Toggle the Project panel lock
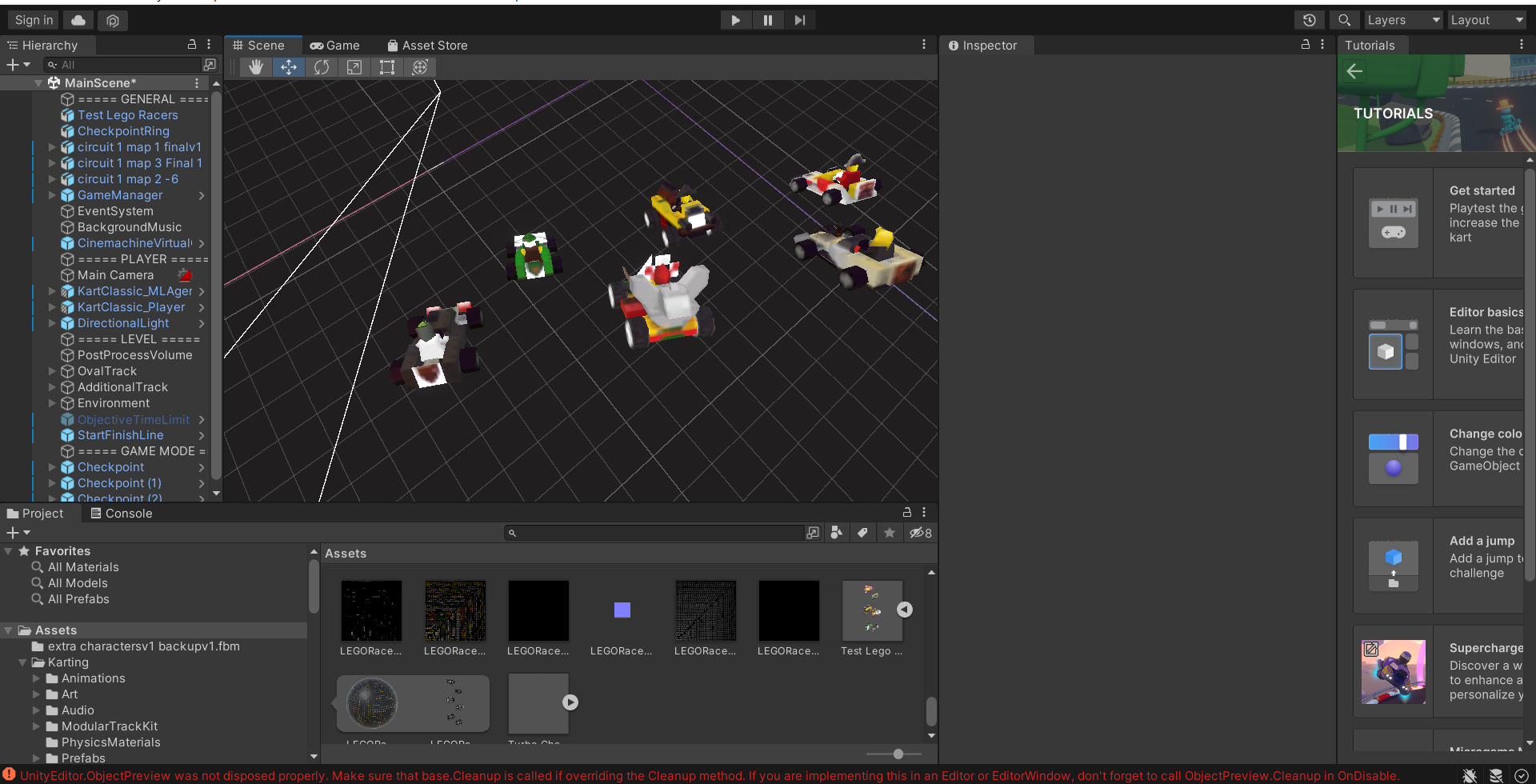 tap(907, 512)
